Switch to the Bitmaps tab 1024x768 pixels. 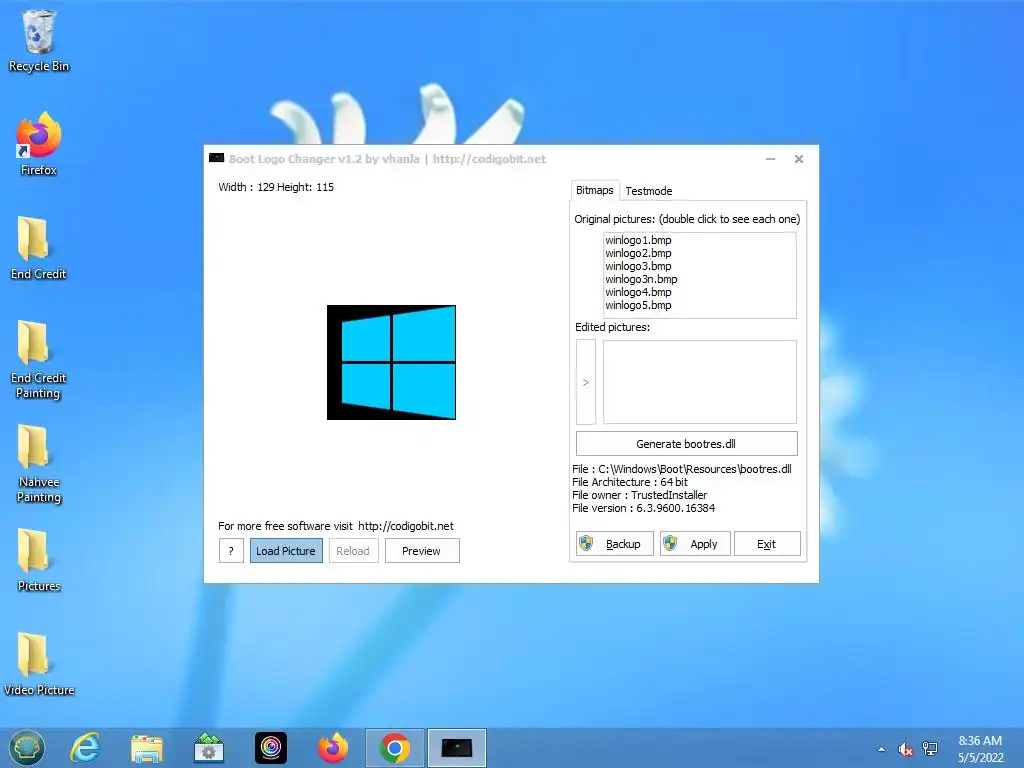click(x=594, y=190)
